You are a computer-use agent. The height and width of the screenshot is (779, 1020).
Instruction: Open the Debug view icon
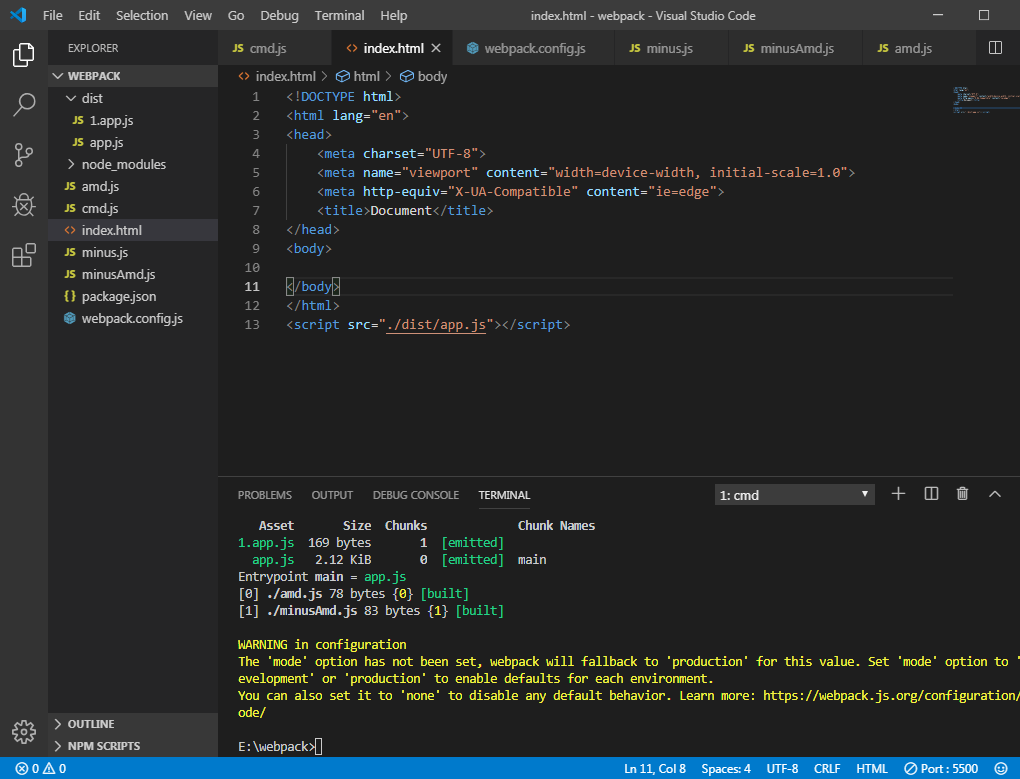pyautogui.click(x=24, y=205)
